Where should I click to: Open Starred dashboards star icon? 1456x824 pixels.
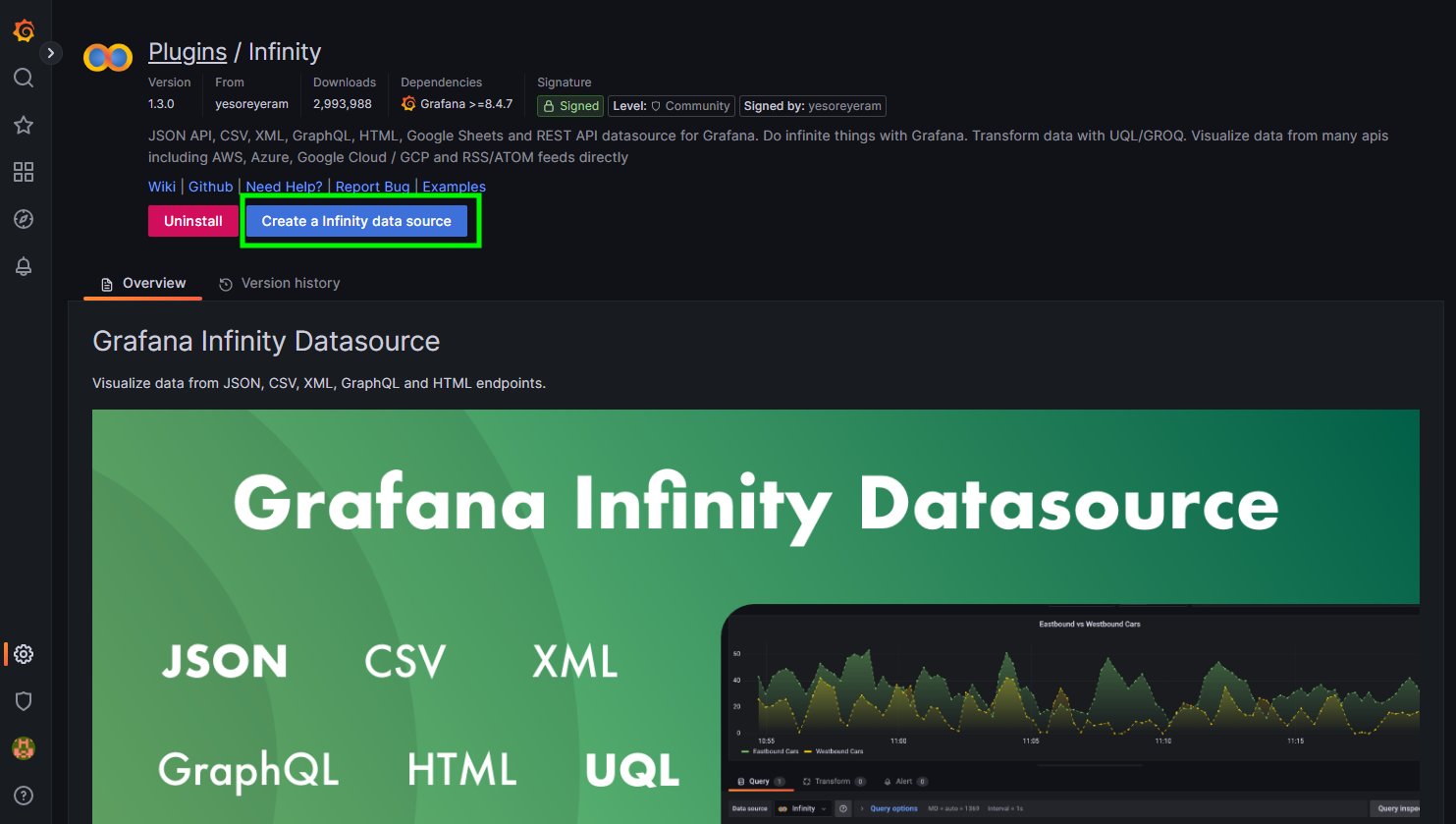pos(24,125)
